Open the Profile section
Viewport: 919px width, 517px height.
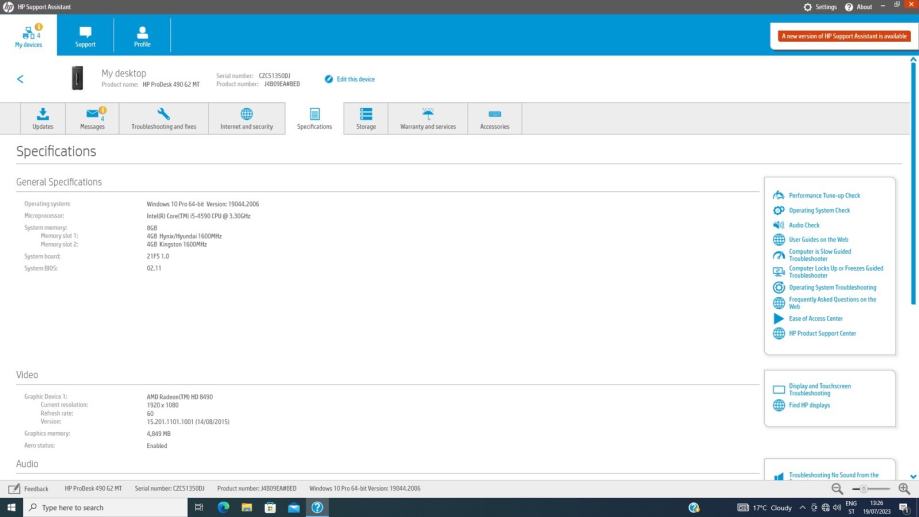pos(142,35)
